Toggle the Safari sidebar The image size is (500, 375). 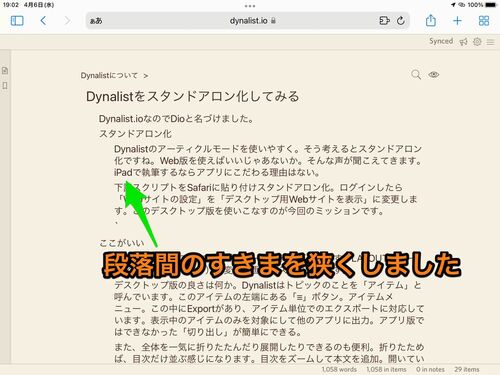17,21
